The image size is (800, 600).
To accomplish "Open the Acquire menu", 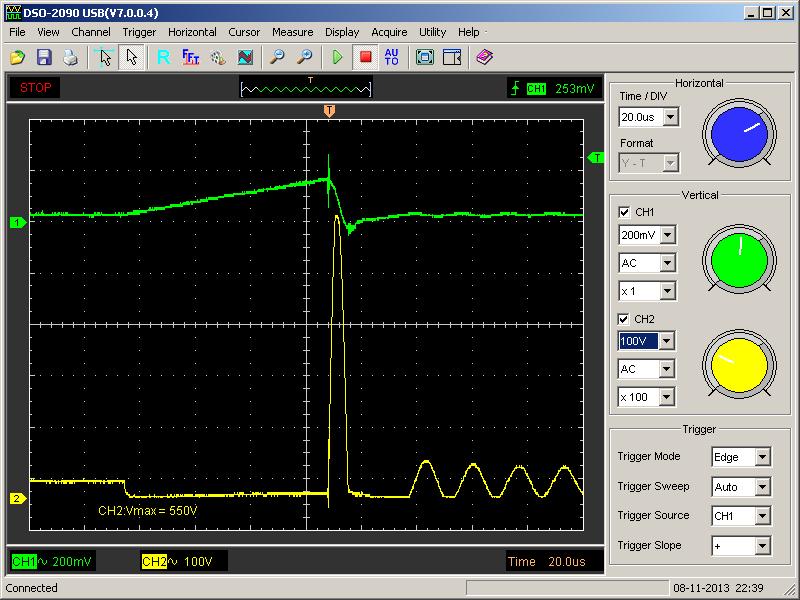I will point(389,32).
